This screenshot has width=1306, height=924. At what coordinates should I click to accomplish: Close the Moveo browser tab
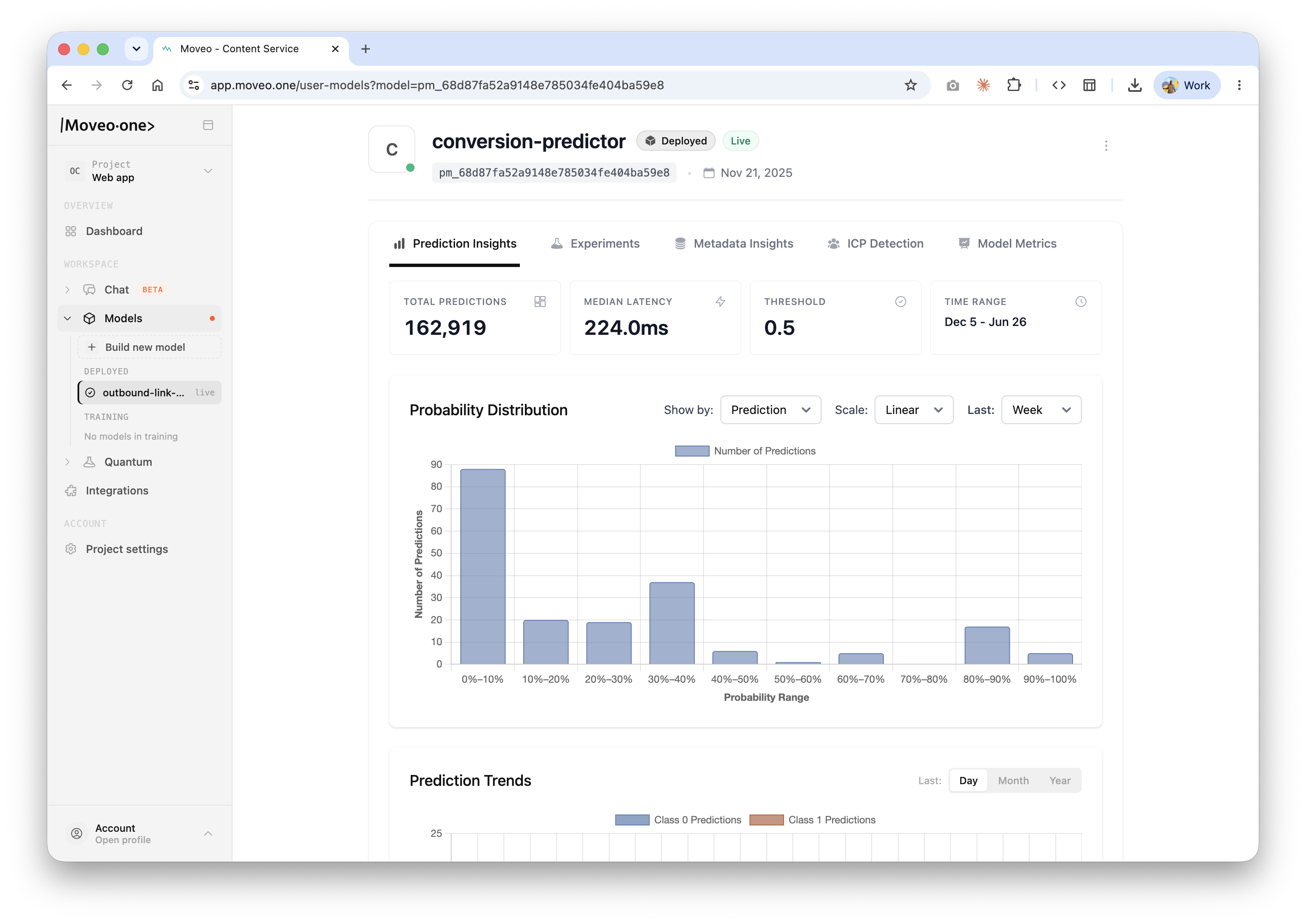[x=335, y=49]
